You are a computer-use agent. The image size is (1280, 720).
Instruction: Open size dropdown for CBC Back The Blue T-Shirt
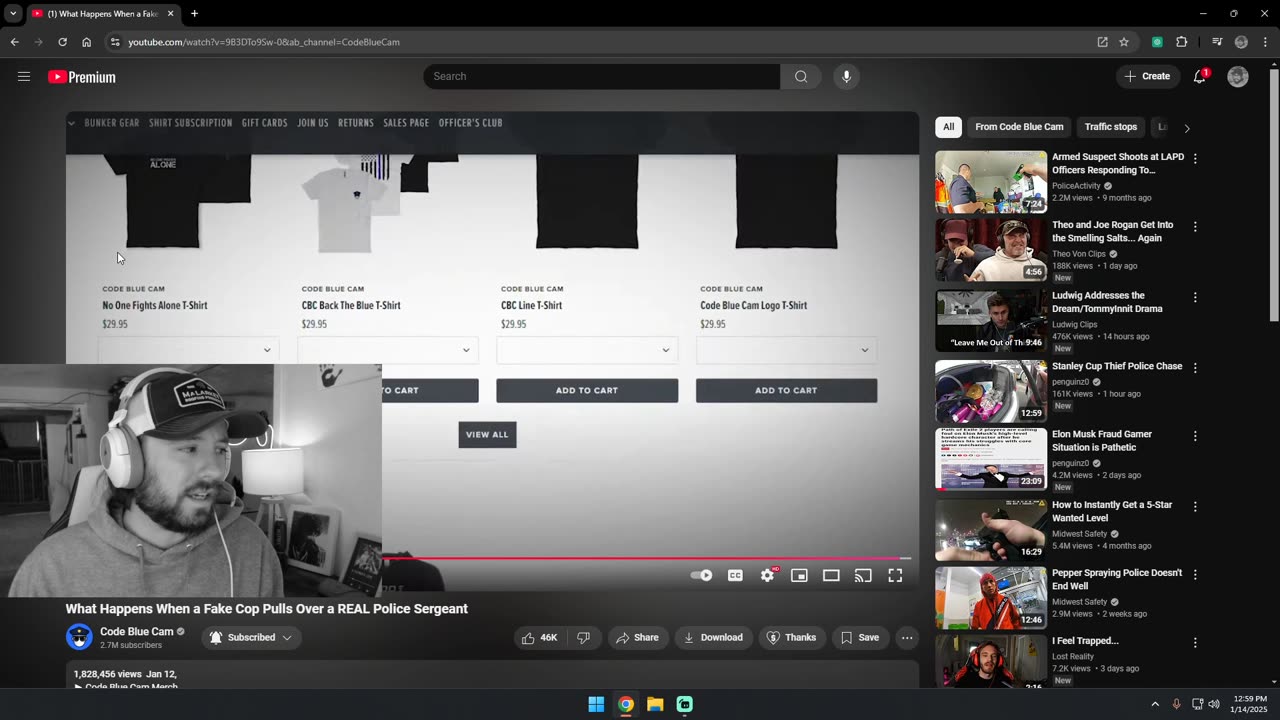pos(388,350)
